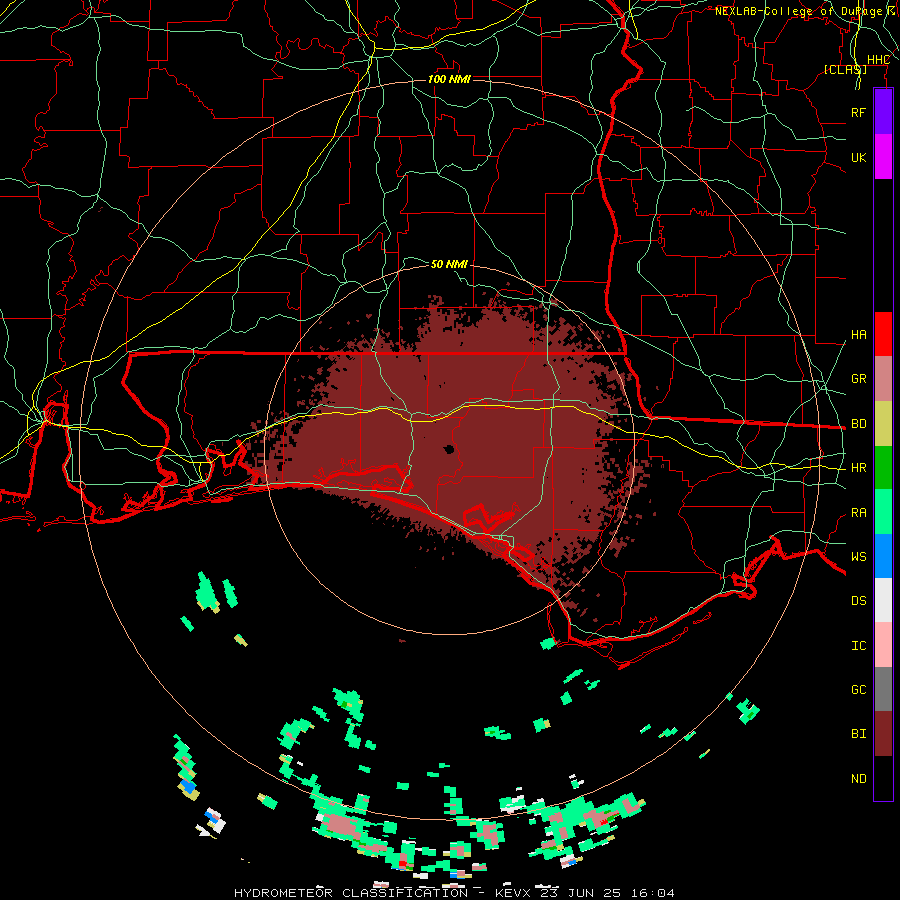Click the [CLAS] units label

click(845, 69)
